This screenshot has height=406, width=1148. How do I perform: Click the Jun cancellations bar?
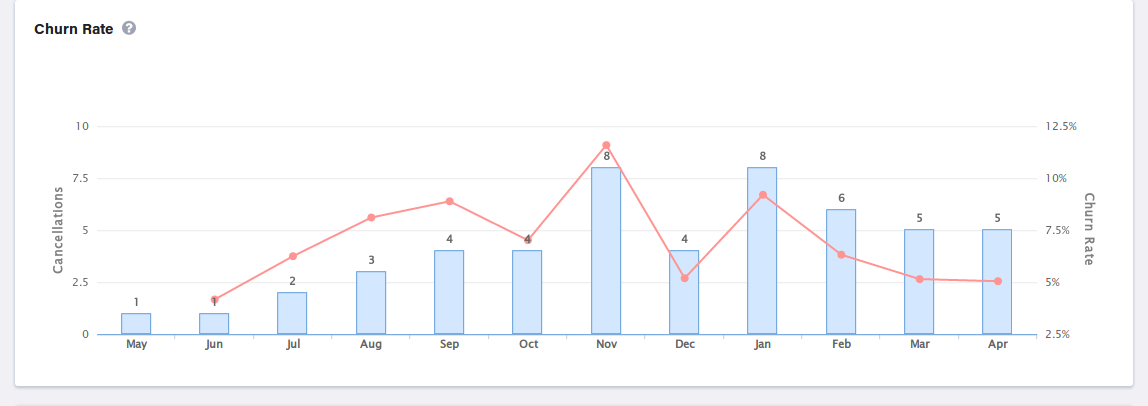pyautogui.click(x=214, y=323)
